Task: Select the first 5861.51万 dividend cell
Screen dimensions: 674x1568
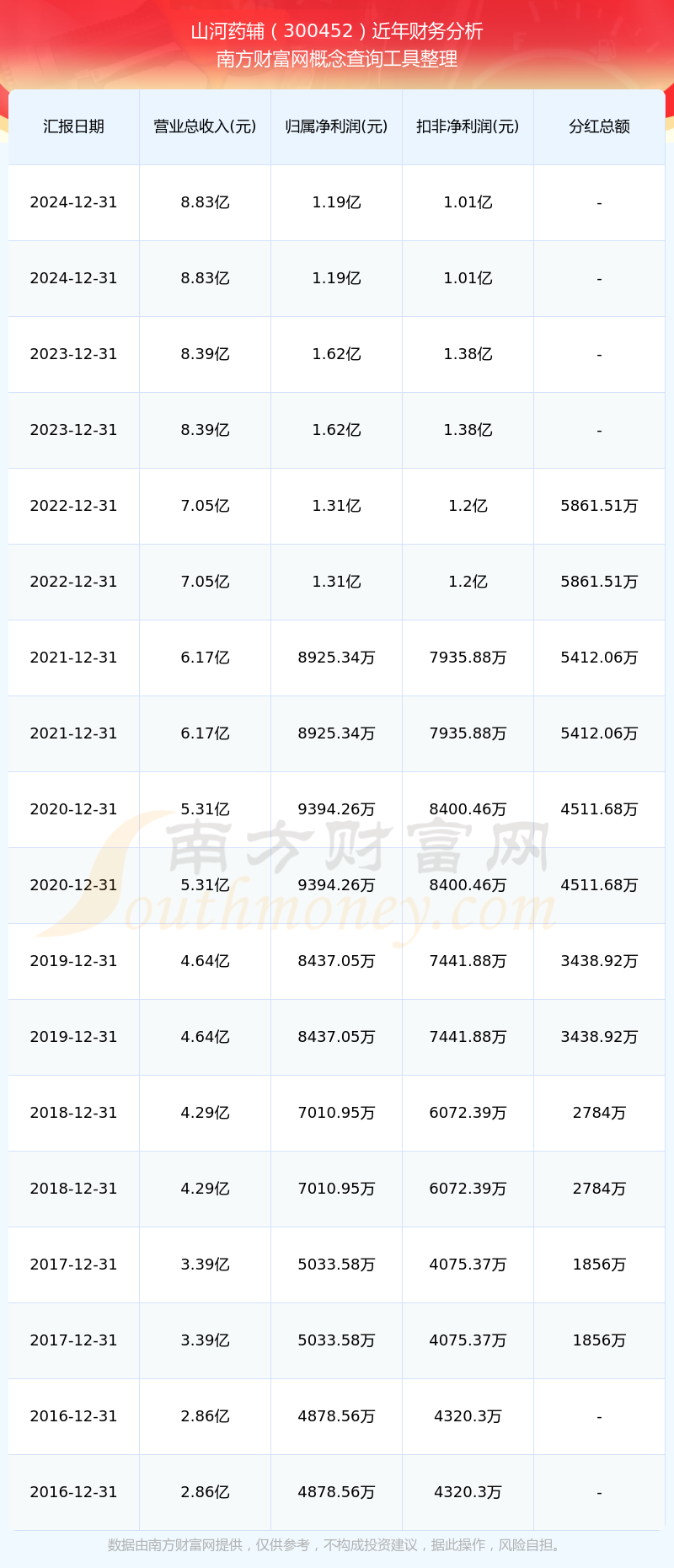Action: tap(599, 506)
